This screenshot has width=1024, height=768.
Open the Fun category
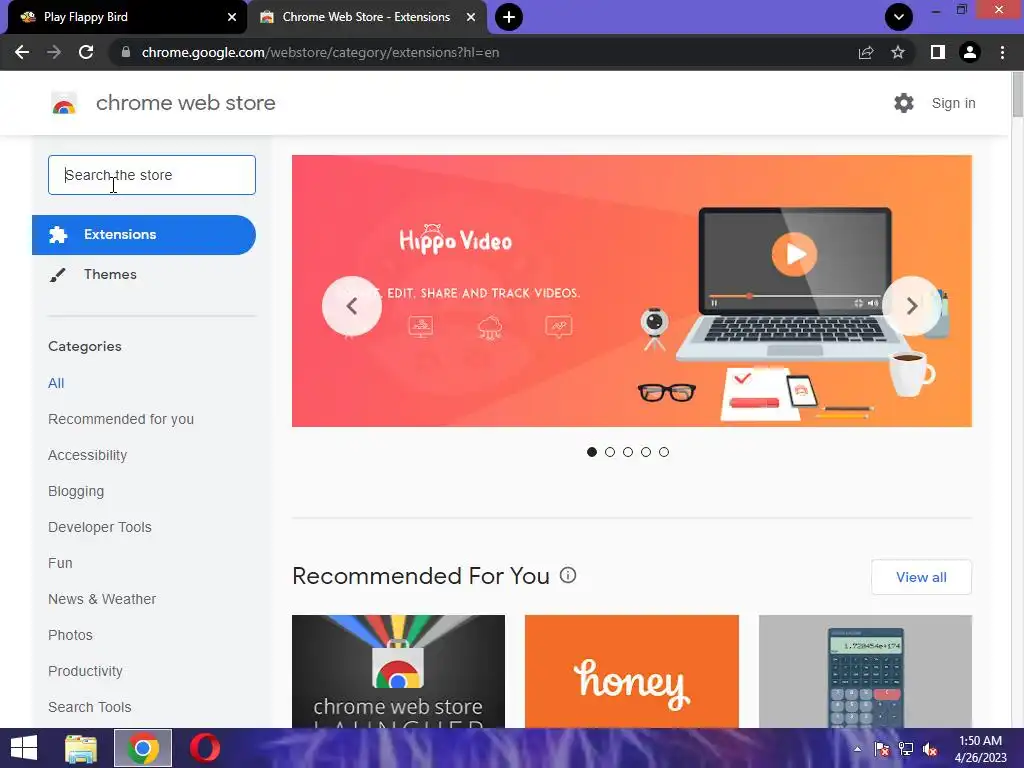pos(60,563)
